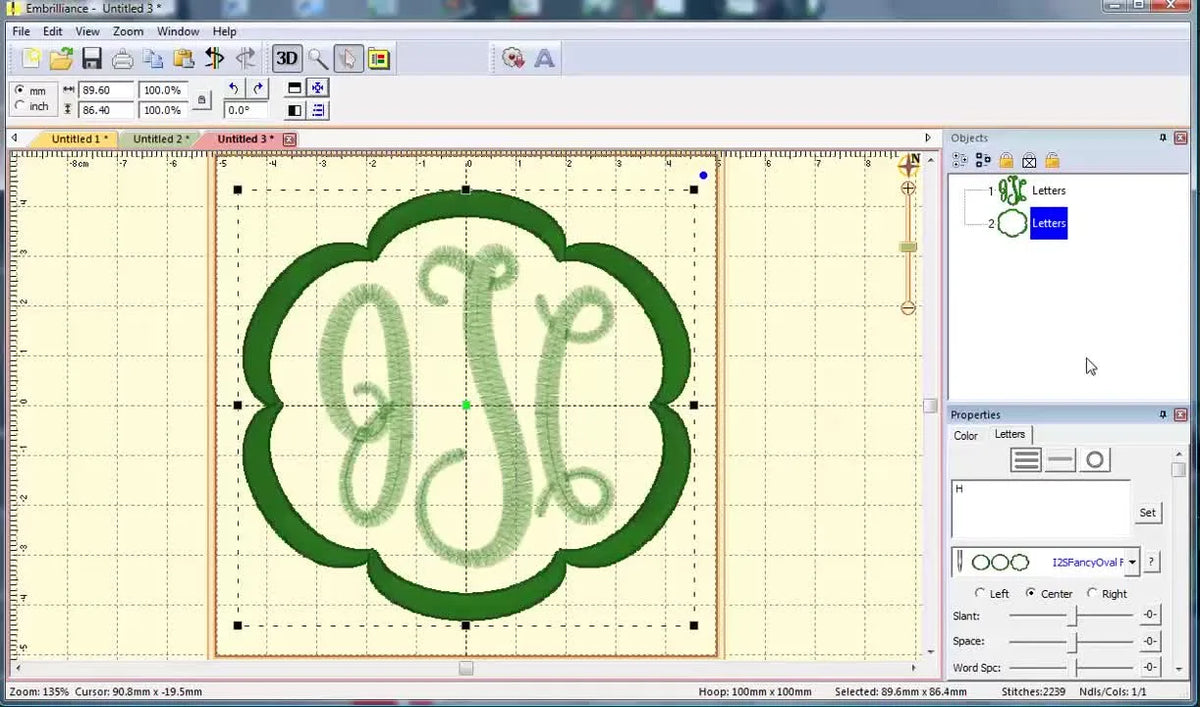Choose Center alignment radio button

[1031, 593]
